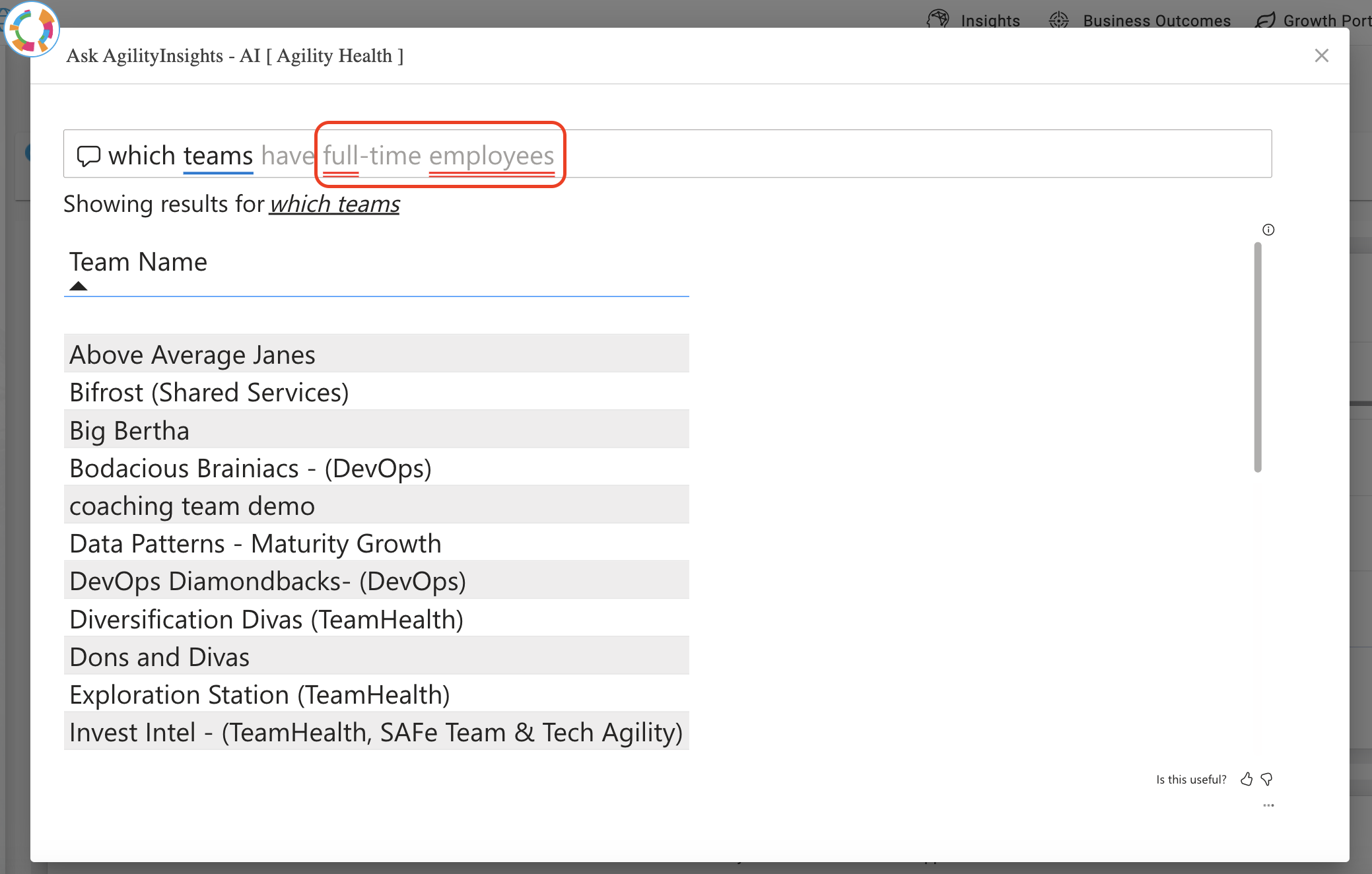Click the Insights brain icon in top navigation

(938, 20)
